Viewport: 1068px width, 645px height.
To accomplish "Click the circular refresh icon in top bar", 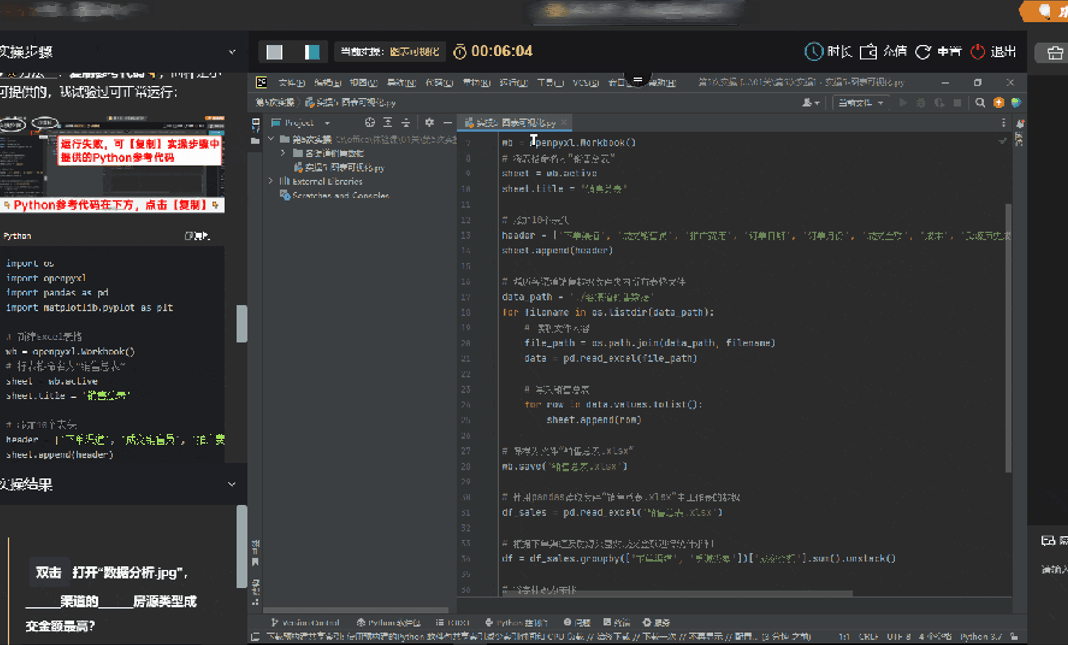I will pos(923,52).
